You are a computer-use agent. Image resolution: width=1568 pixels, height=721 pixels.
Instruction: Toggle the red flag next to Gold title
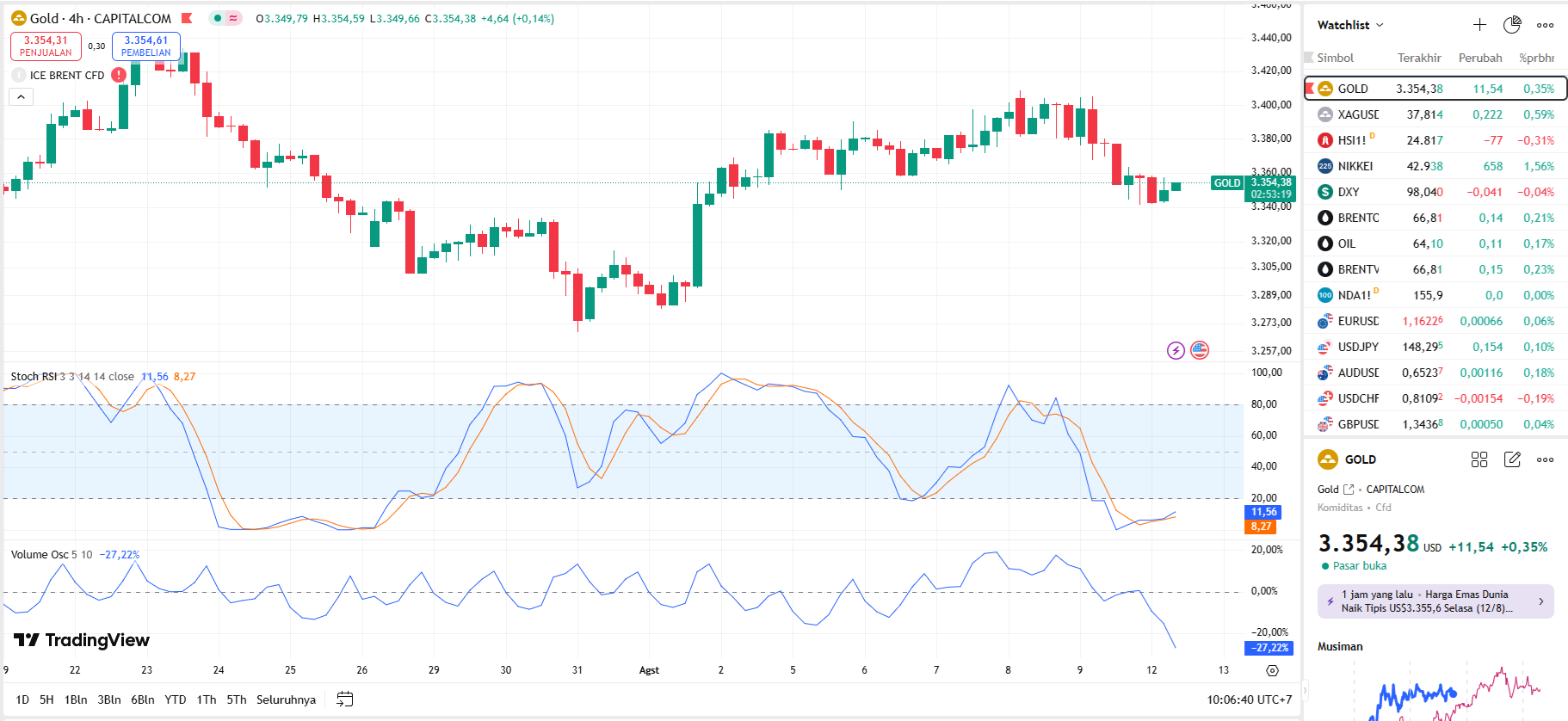click(188, 18)
